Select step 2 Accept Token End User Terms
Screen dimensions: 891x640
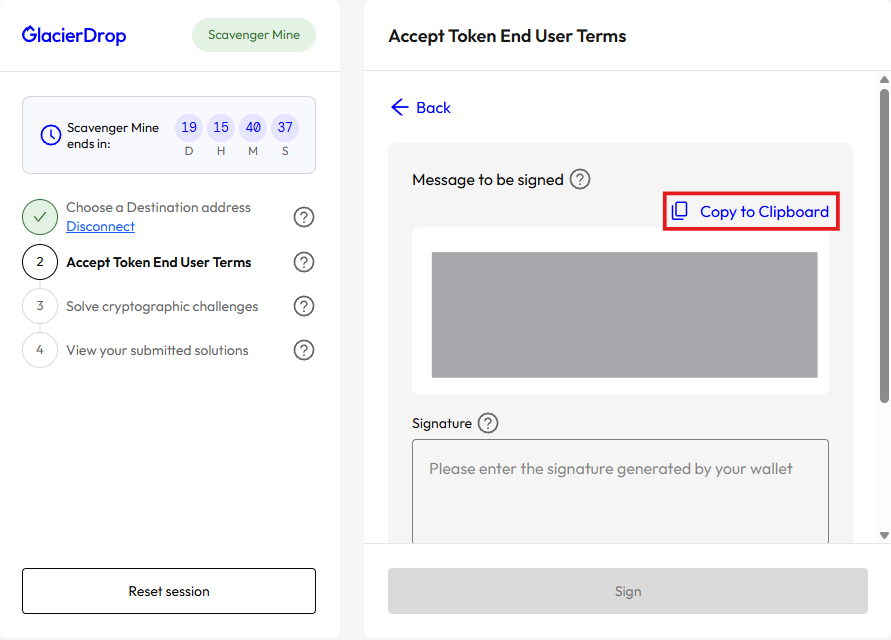tap(158, 262)
